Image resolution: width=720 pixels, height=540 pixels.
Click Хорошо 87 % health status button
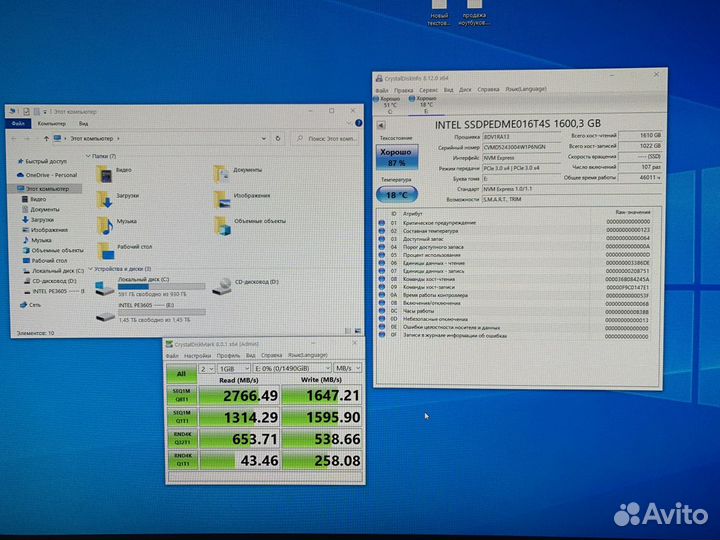pyautogui.click(x=397, y=157)
